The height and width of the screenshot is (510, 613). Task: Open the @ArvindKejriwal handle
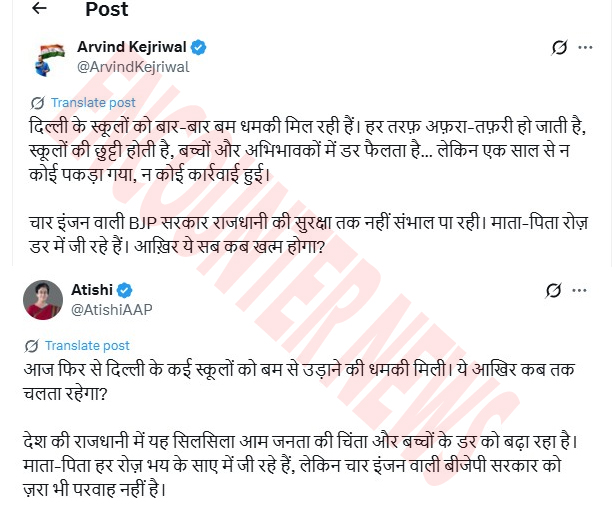133,67
